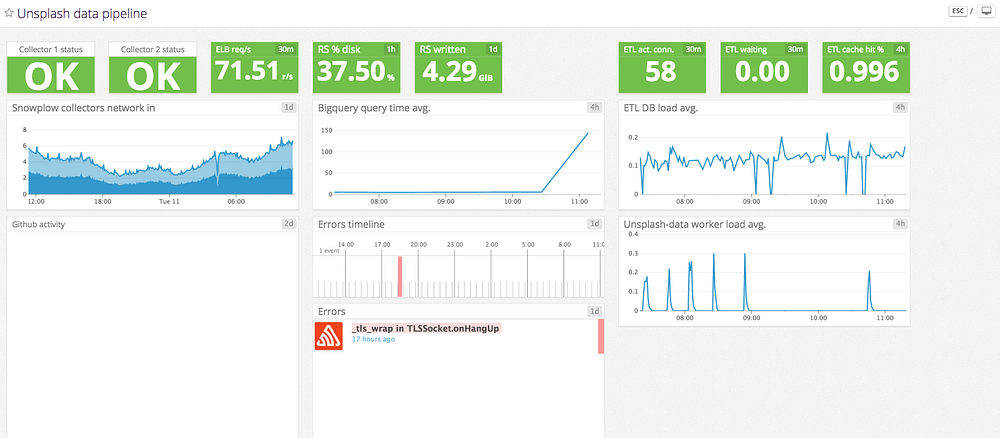Screen dimensions: 1000x438
Task: Open the Collector 2 status widget
Action: [x=153, y=68]
